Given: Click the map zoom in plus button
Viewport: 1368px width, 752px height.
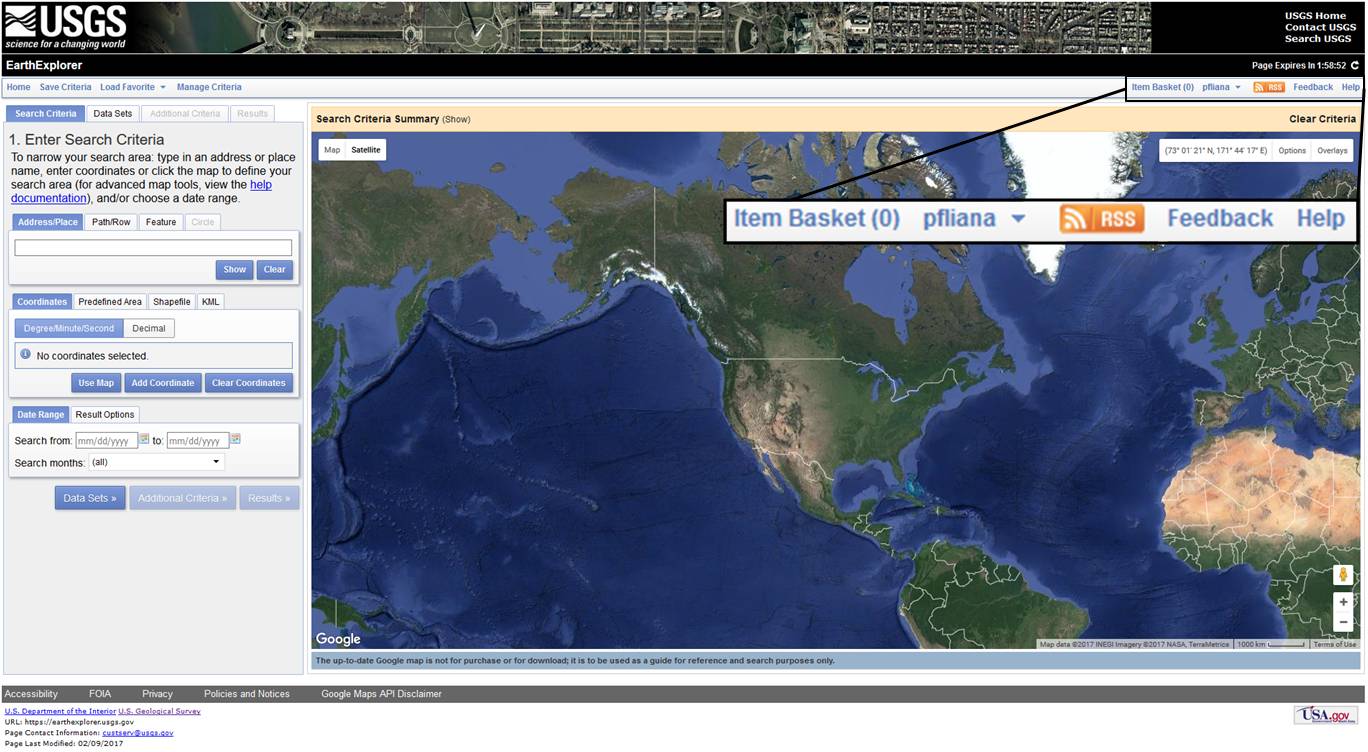Looking at the screenshot, I should tap(1343, 602).
